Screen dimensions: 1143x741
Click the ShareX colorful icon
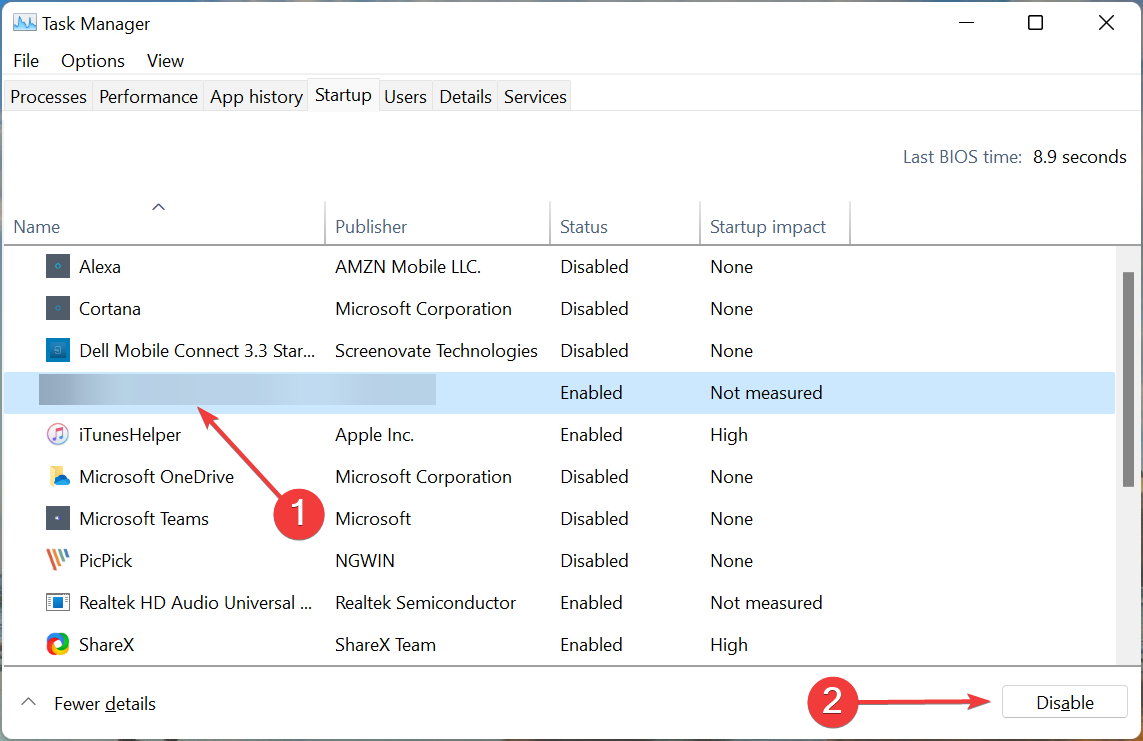click(x=58, y=645)
